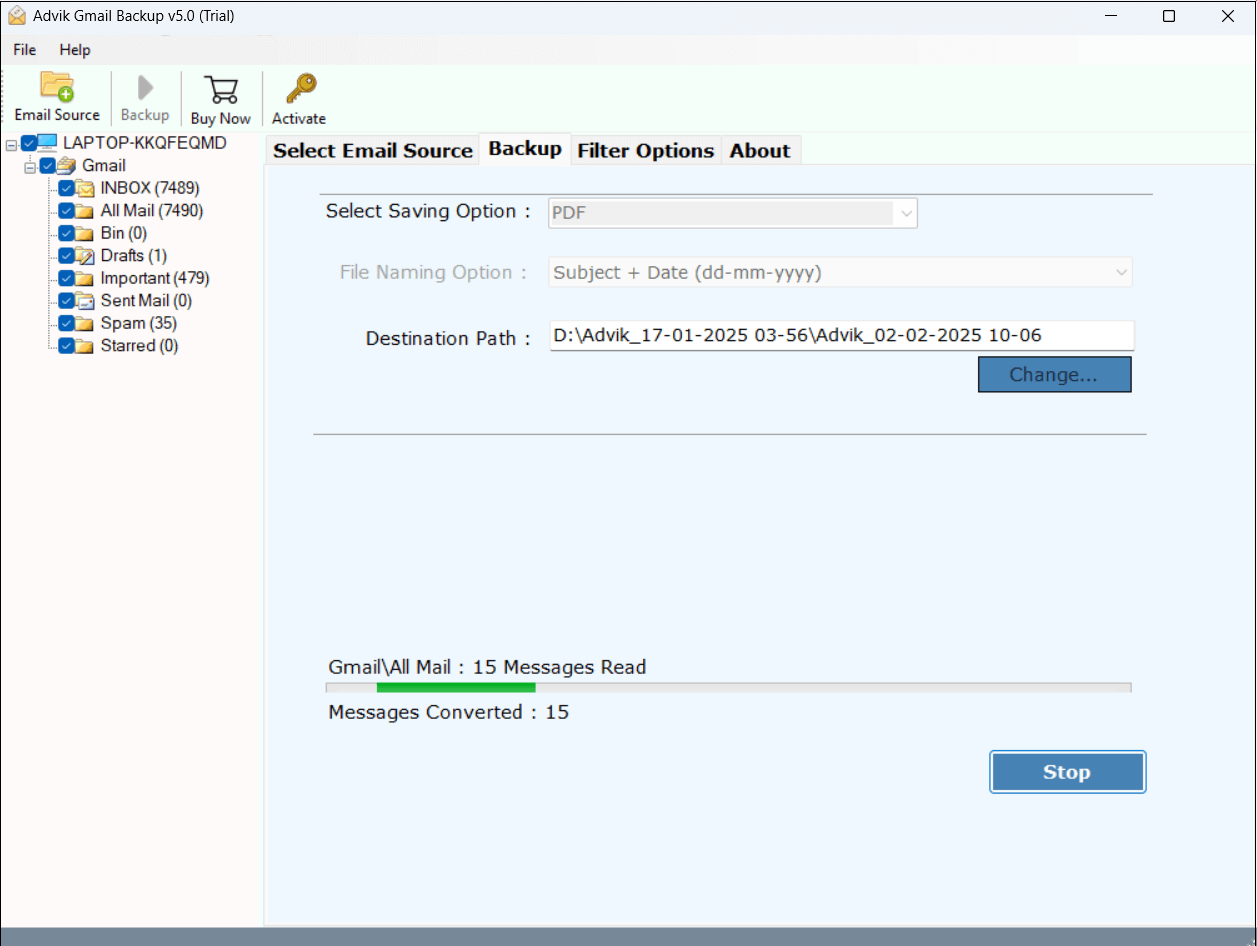
Task: Switch to Filter Options tab
Action: [646, 150]
